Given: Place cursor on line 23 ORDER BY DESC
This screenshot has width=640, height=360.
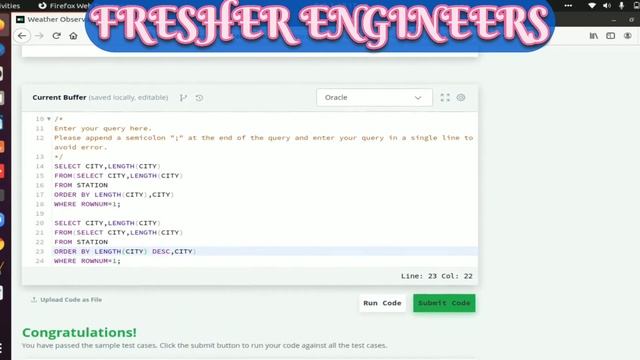Looking at the screenshot, I should tap(125, 251).
